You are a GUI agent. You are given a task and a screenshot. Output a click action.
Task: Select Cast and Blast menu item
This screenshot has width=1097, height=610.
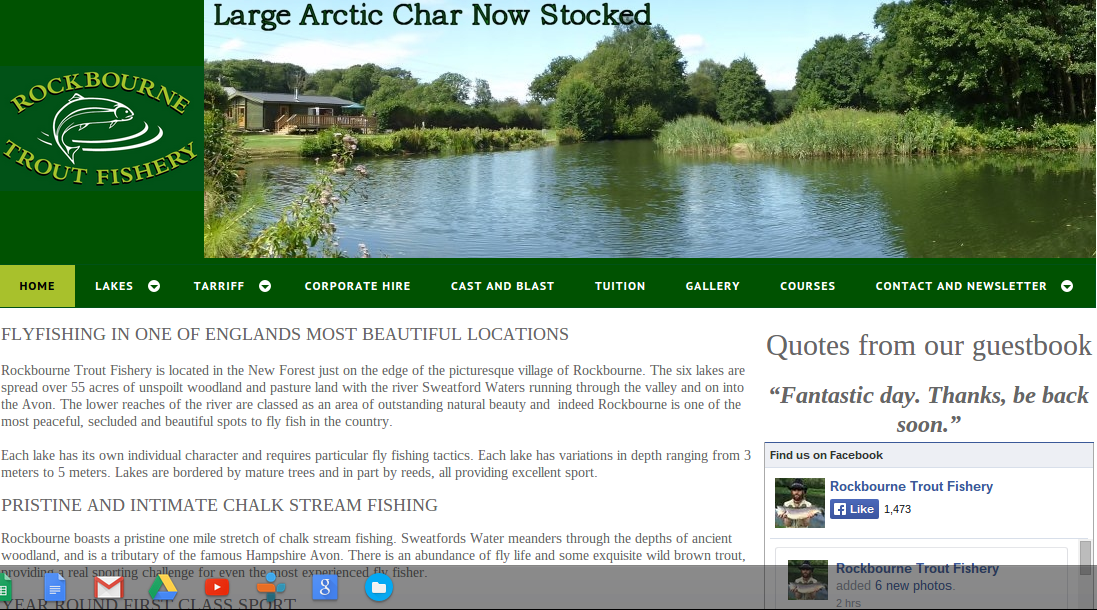502,286
